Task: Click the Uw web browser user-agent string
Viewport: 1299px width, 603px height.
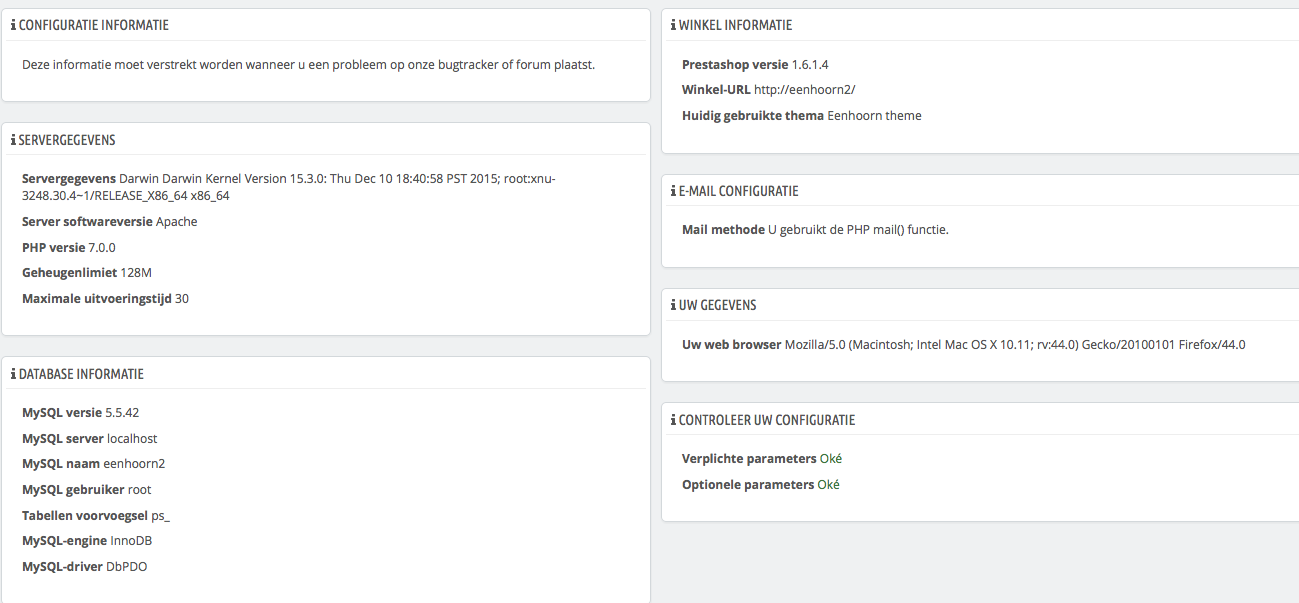Action: click(1014, 344)
